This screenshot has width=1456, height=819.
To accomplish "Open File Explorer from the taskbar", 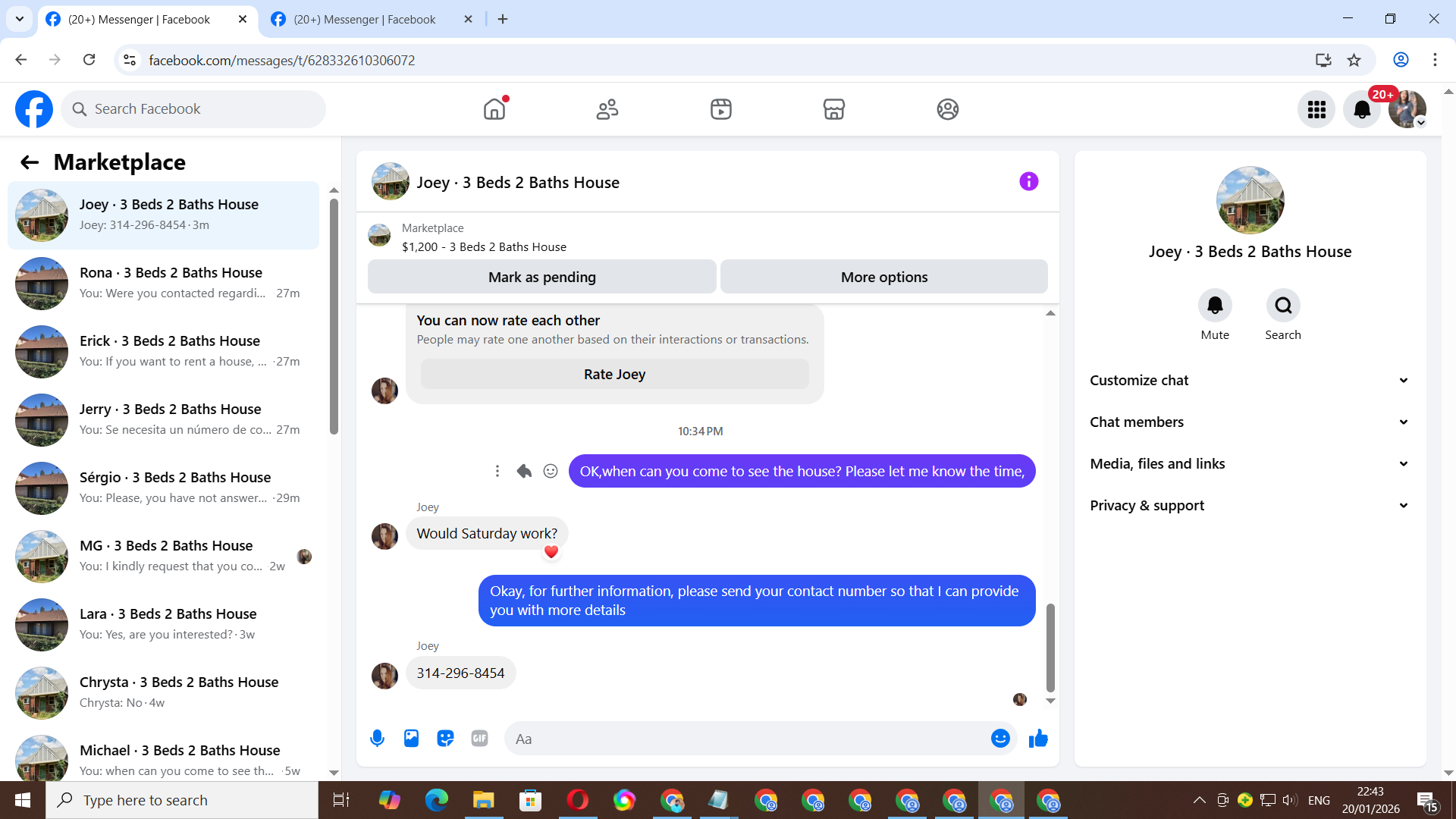I will (484, 800).
